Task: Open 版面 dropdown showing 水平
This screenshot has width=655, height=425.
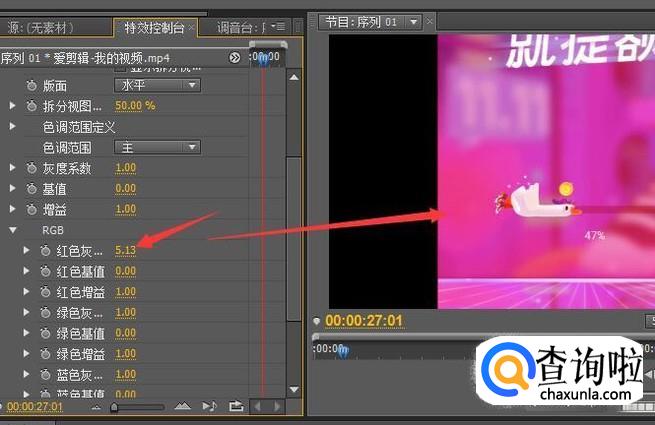Action: pos(157,85)
